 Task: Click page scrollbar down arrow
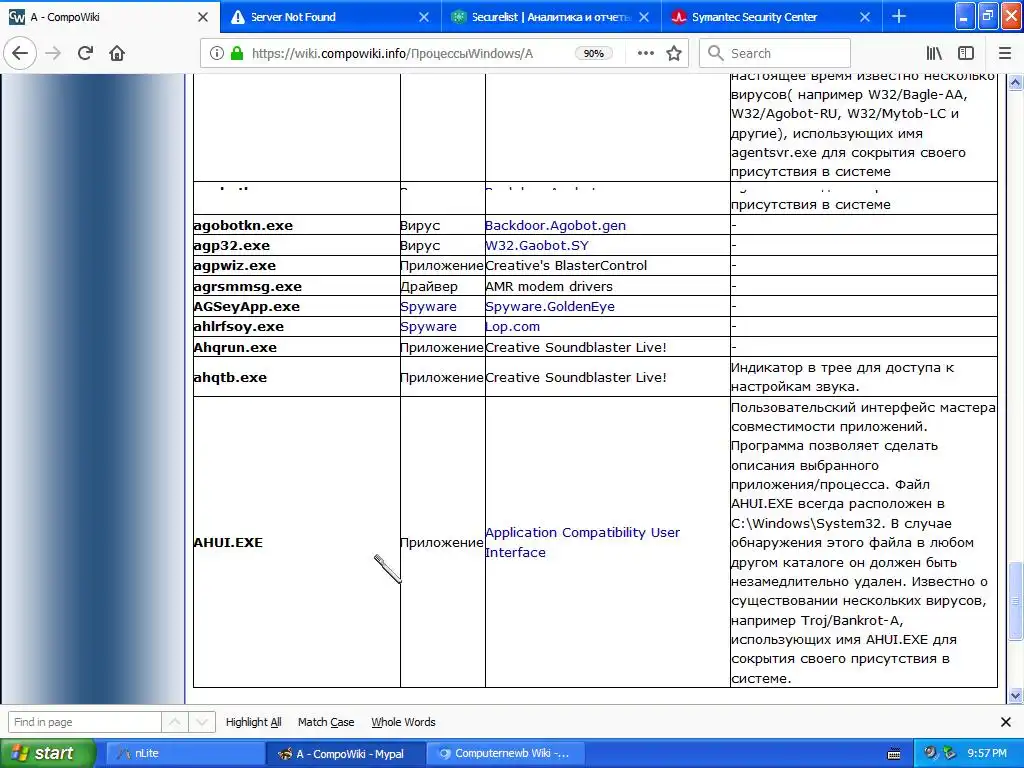click(x=1015, y=696)
